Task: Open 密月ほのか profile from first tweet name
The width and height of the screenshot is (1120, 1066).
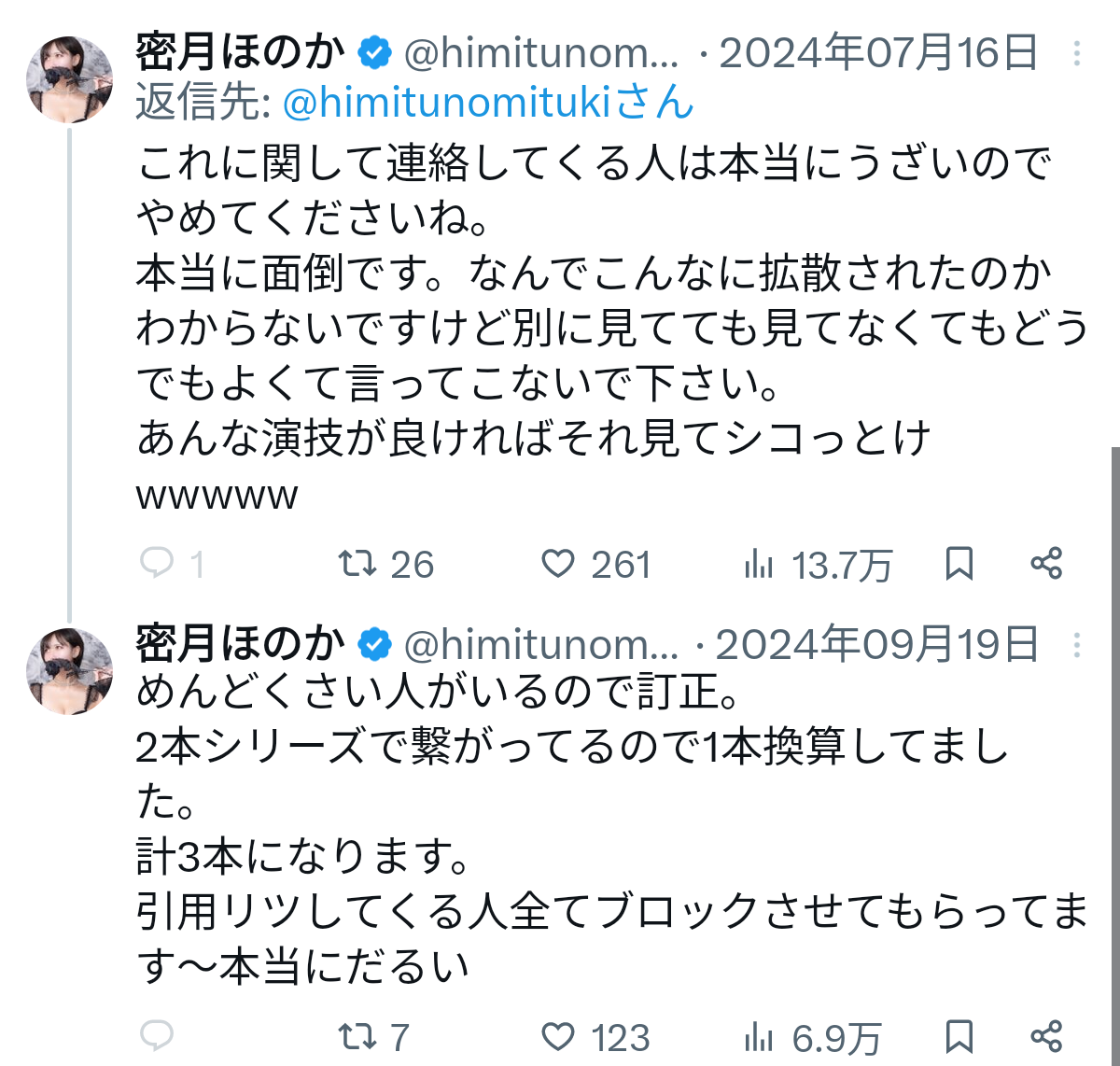Action: point(240,52)
